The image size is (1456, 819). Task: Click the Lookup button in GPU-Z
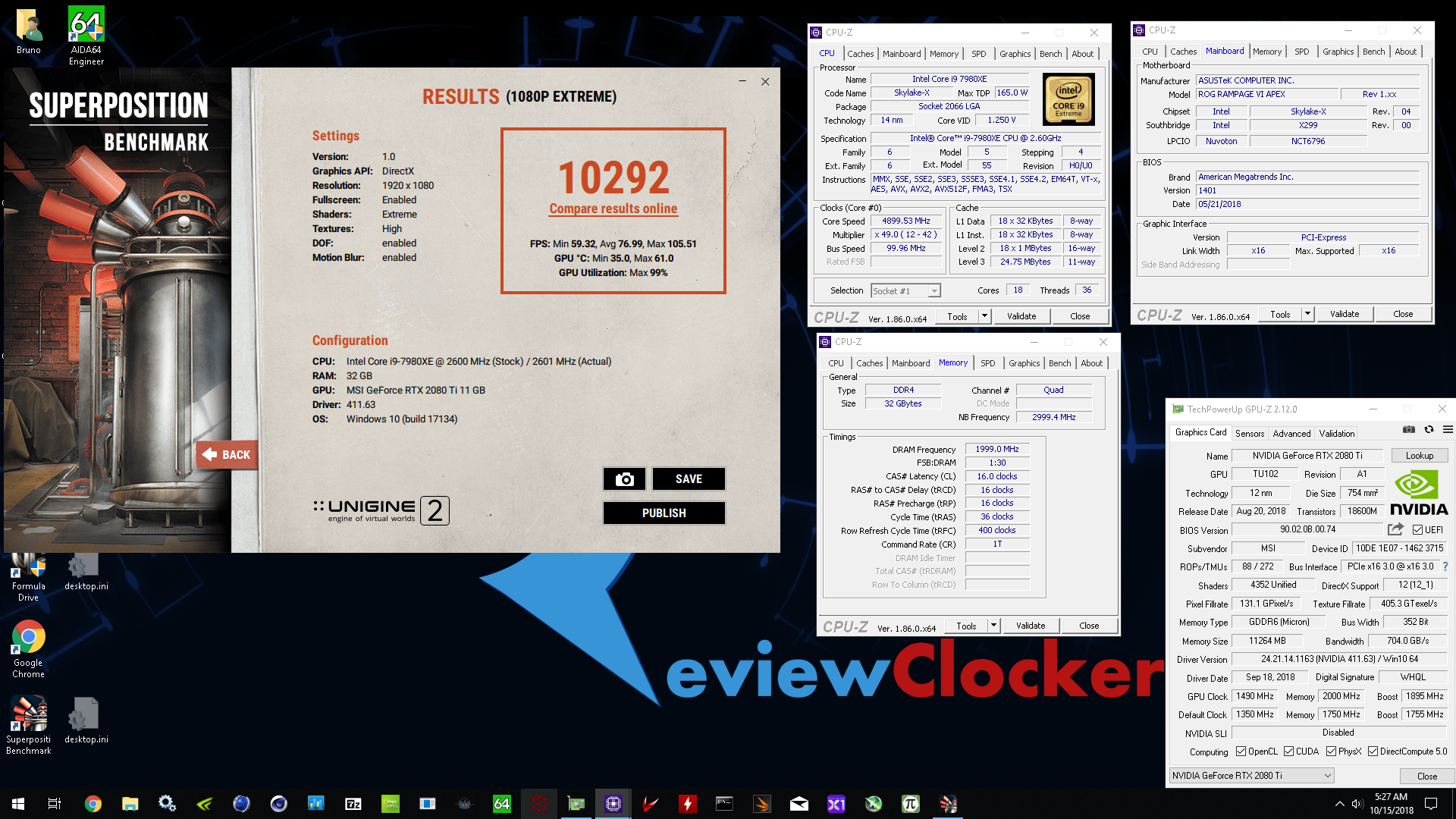1419,456
